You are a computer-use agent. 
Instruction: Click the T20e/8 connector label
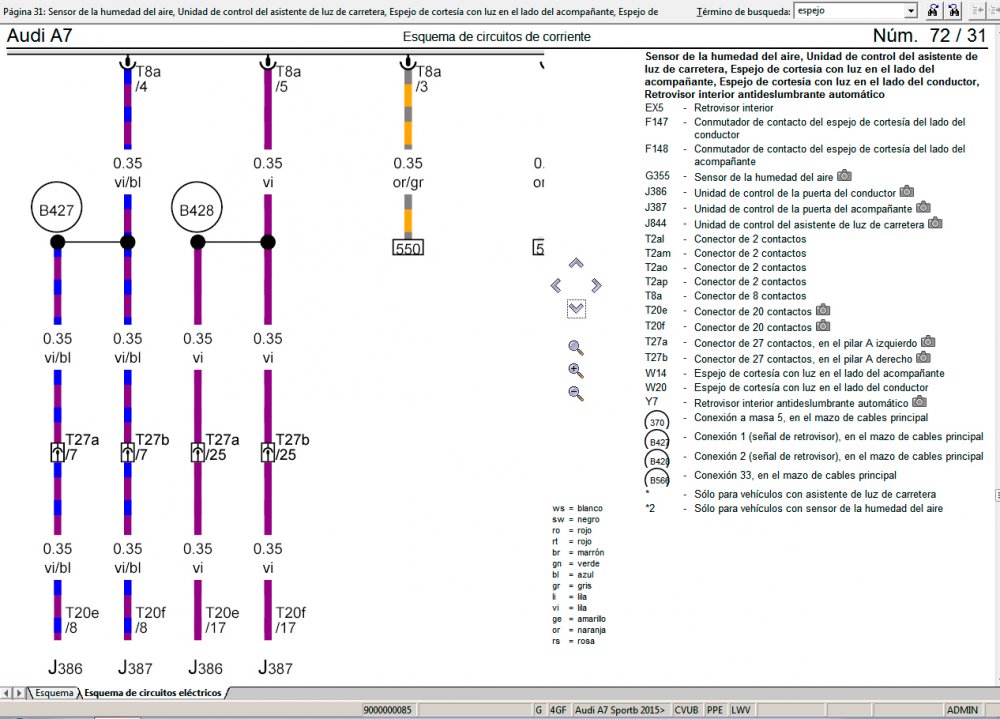[x=82, y=620]
